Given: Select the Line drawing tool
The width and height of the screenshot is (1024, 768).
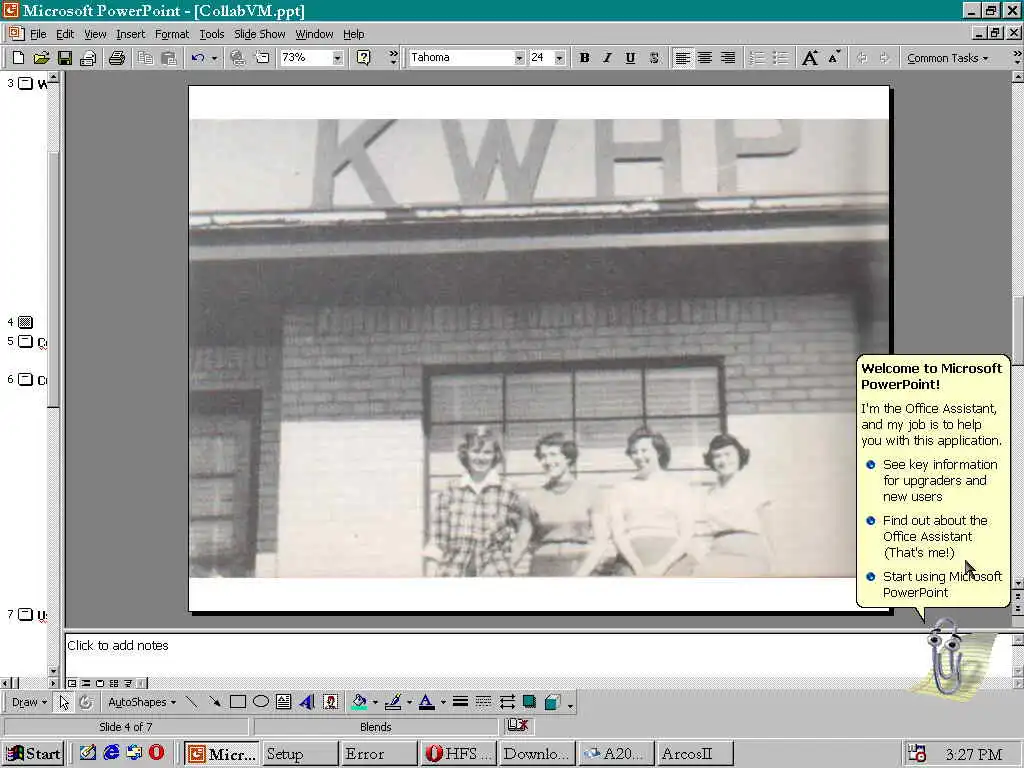Looking at the screenshot, I should pos(191,702).
